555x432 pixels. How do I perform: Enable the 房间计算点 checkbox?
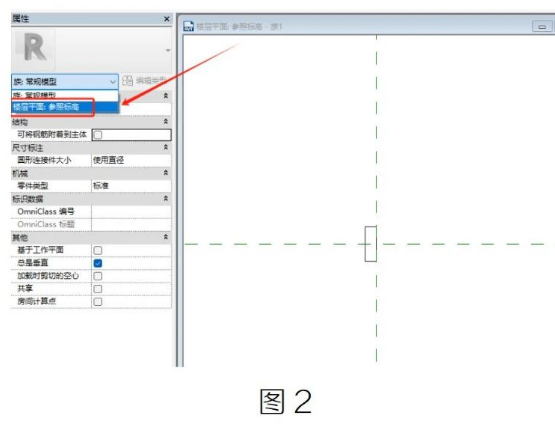click(x=98, y=302)
